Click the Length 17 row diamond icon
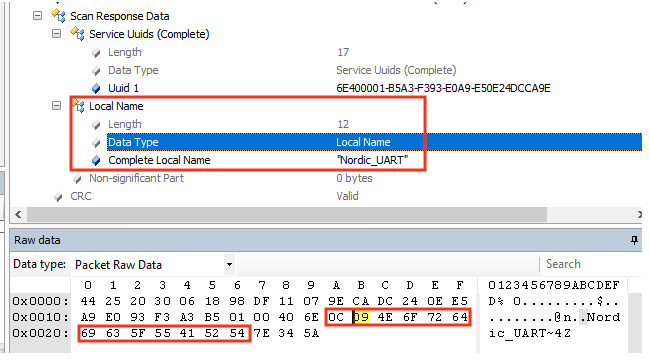The width and height of the screenshot is (650, 361). coord(96,53)
